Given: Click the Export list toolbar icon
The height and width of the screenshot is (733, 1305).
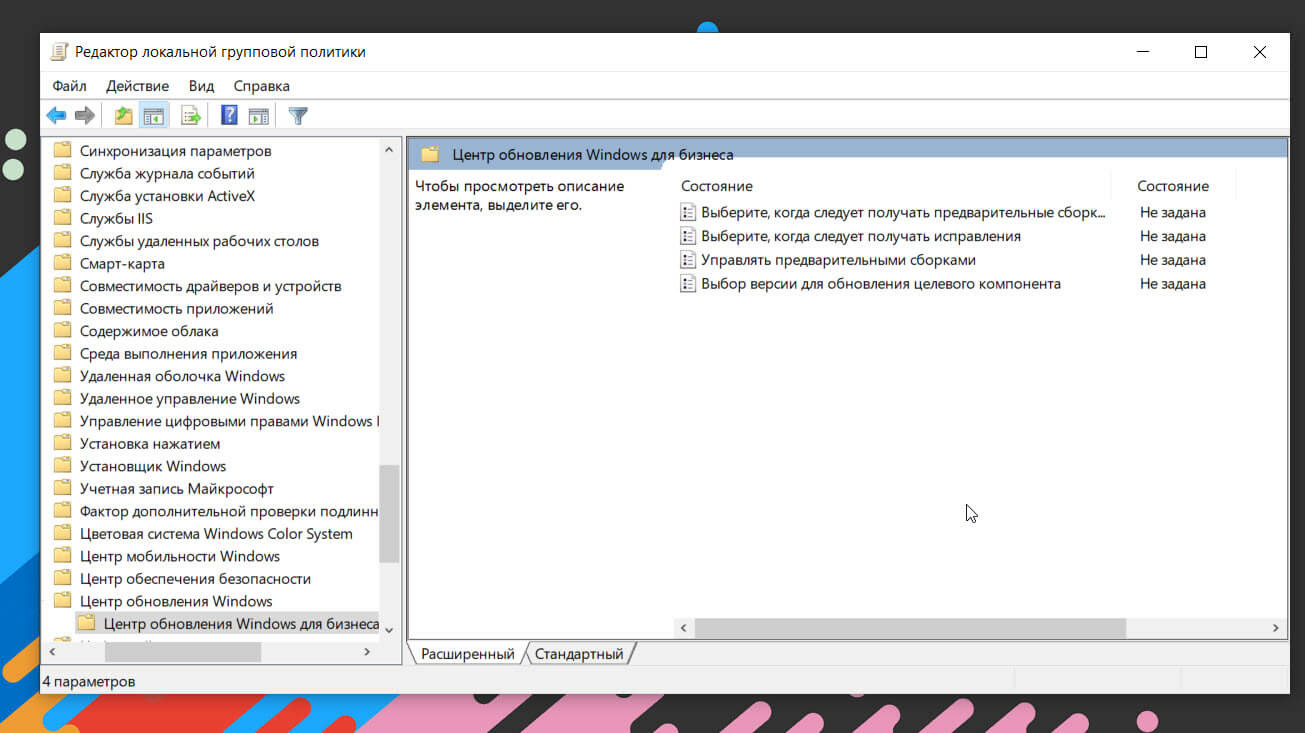Looking at the screenshot, I should pyautogui.click(x=191, y=116).
